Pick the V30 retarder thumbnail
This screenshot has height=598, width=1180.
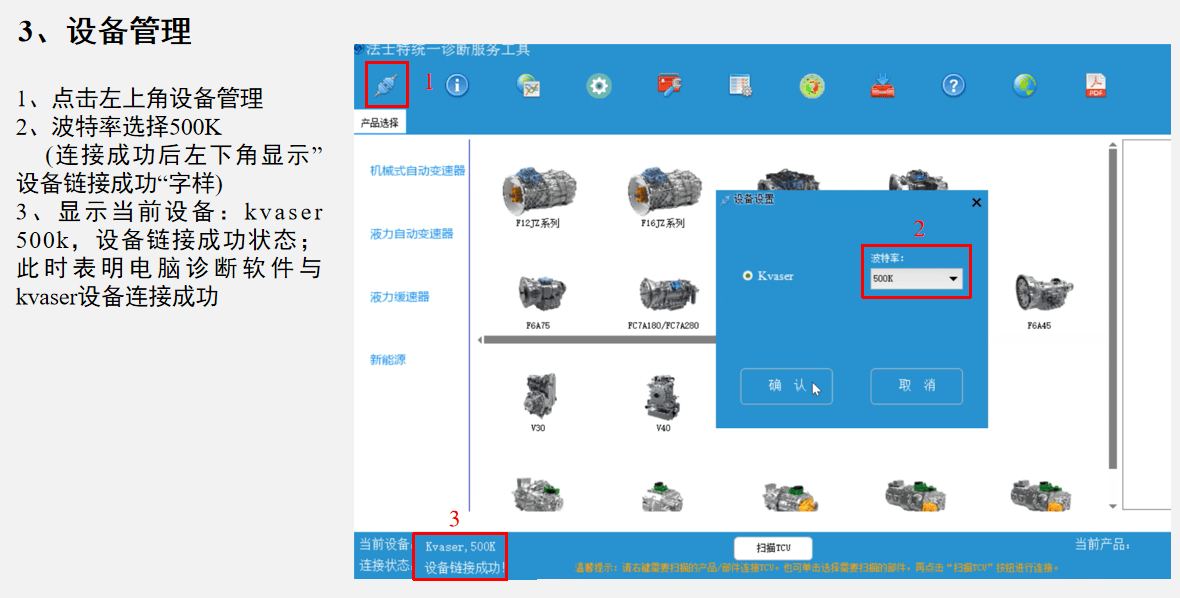539,396
